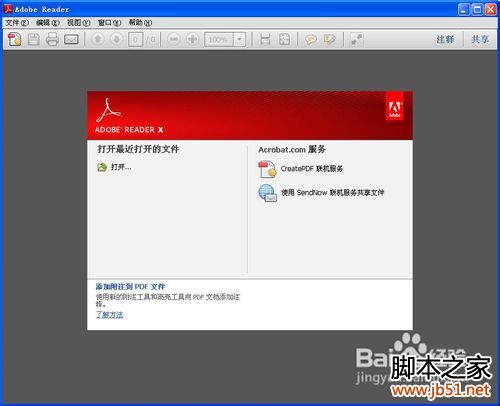Click the 了解方法 learn how link
Screen dimensions: 500x406
click(110, 314)
